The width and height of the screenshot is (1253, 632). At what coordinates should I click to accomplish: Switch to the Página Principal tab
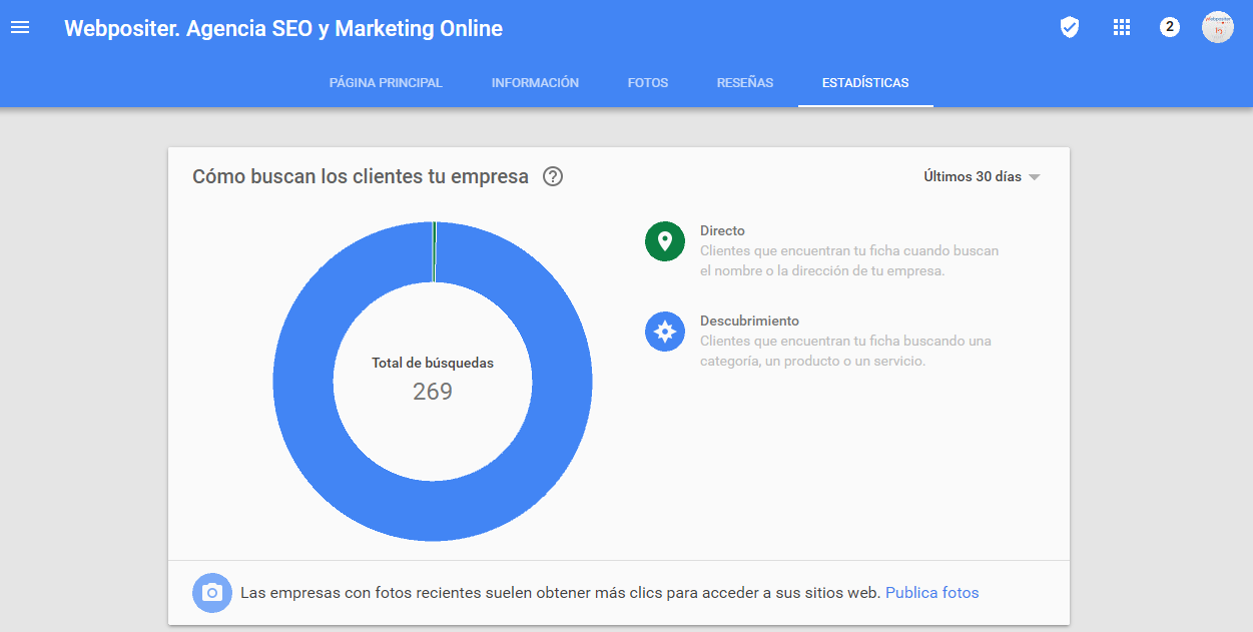click(x=385, y=83)
